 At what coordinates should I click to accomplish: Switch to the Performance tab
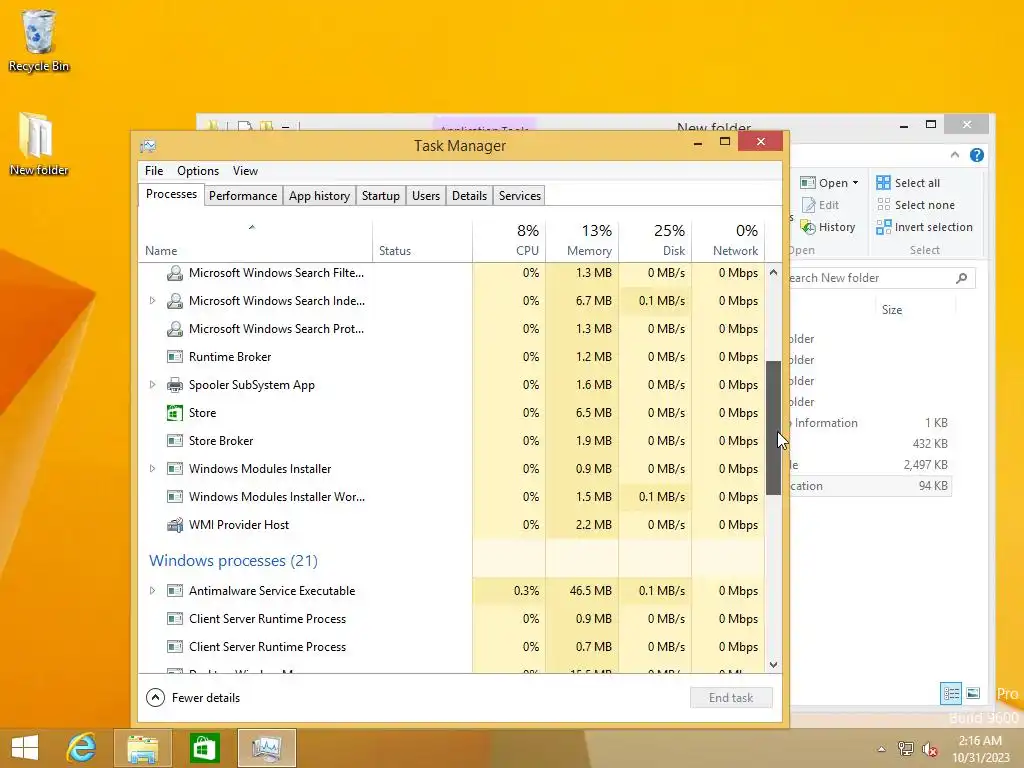[x=243, y=196]
